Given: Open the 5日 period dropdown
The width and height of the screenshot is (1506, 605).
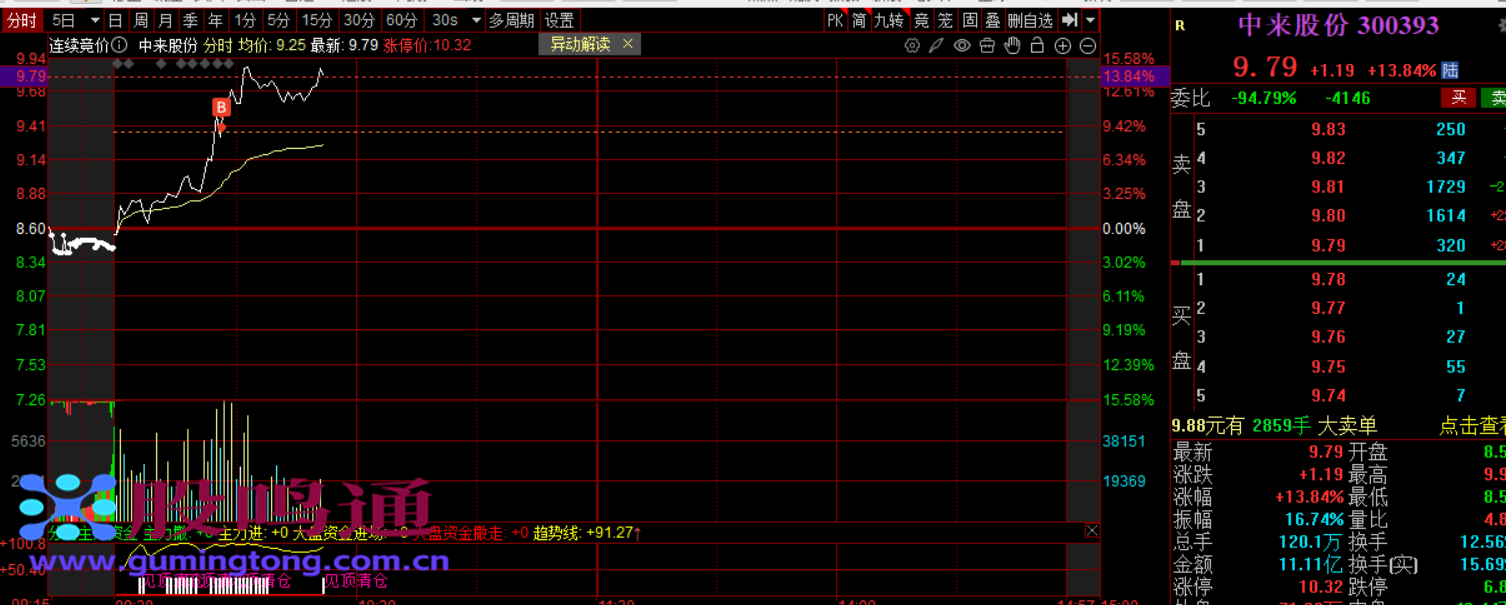Looking at the screenshot, I should (94, 20).
